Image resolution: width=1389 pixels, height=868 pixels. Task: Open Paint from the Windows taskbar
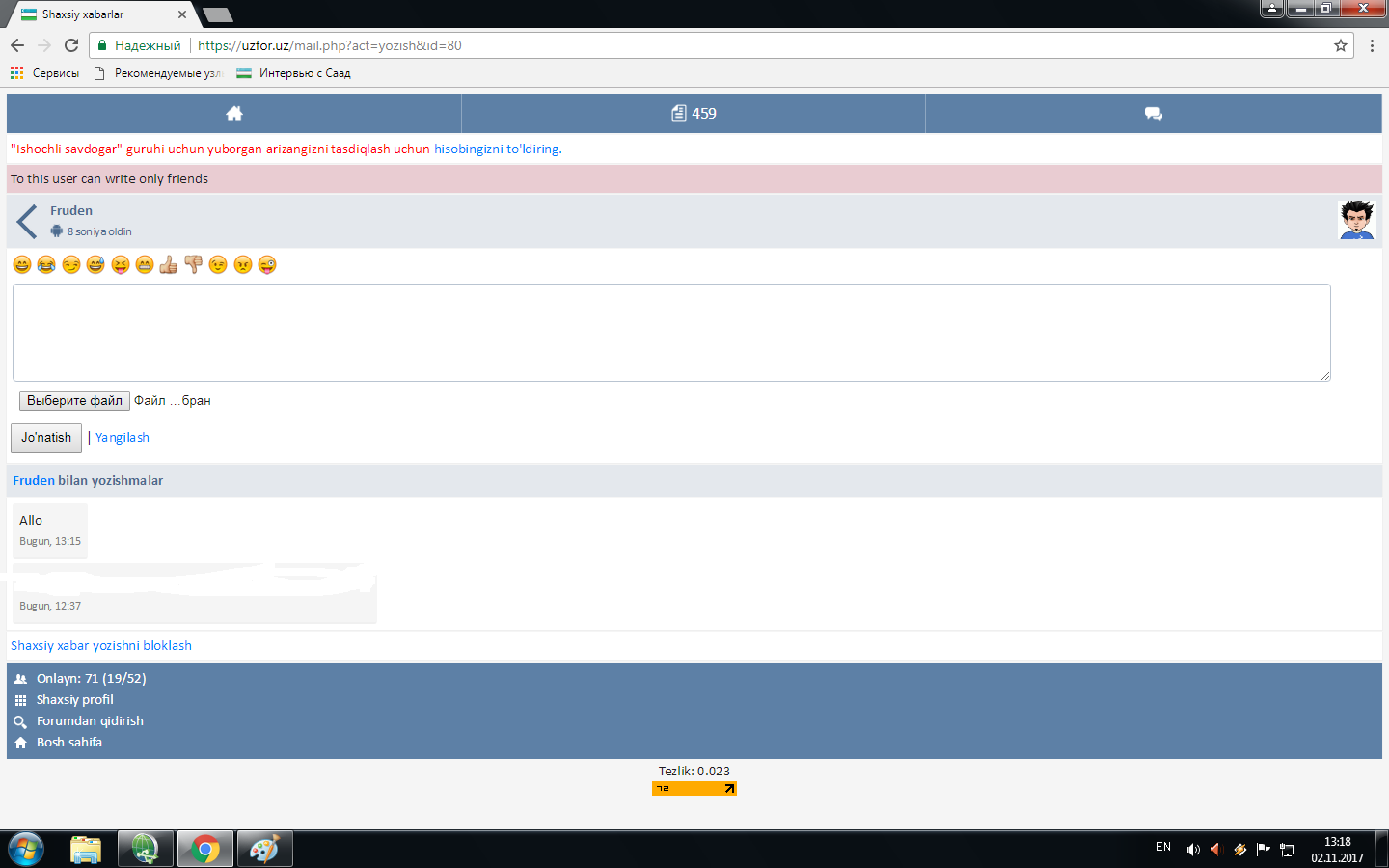pyautogui.click(x=264, y=850)
